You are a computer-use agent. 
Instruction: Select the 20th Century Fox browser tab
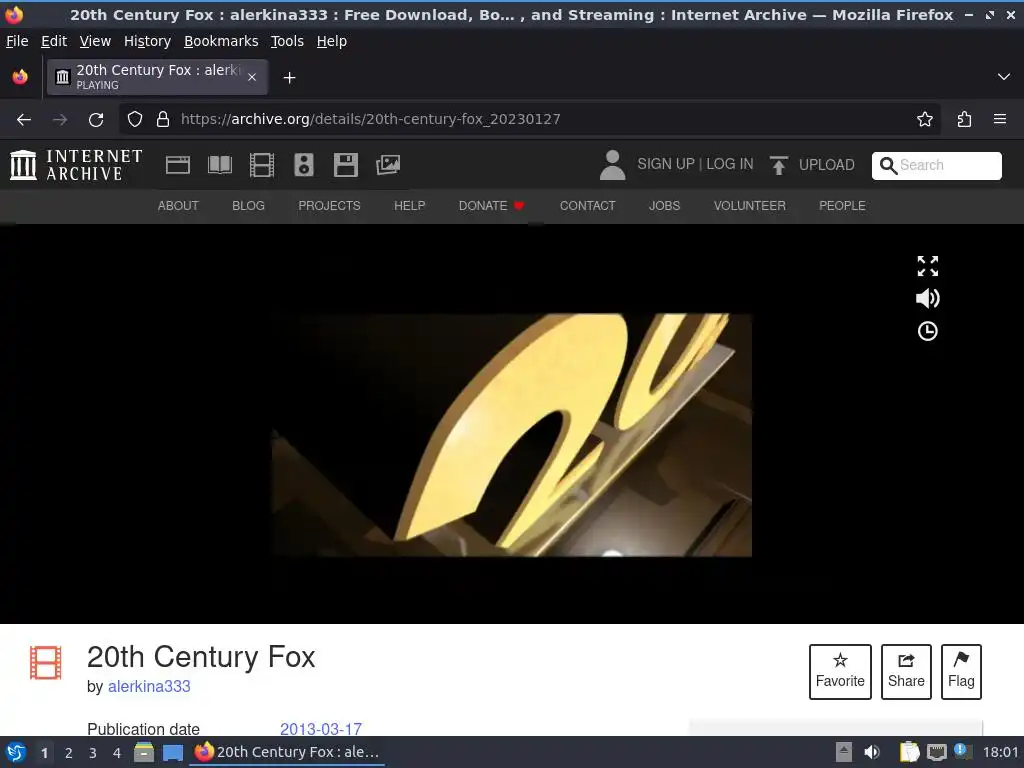(157, 77)
